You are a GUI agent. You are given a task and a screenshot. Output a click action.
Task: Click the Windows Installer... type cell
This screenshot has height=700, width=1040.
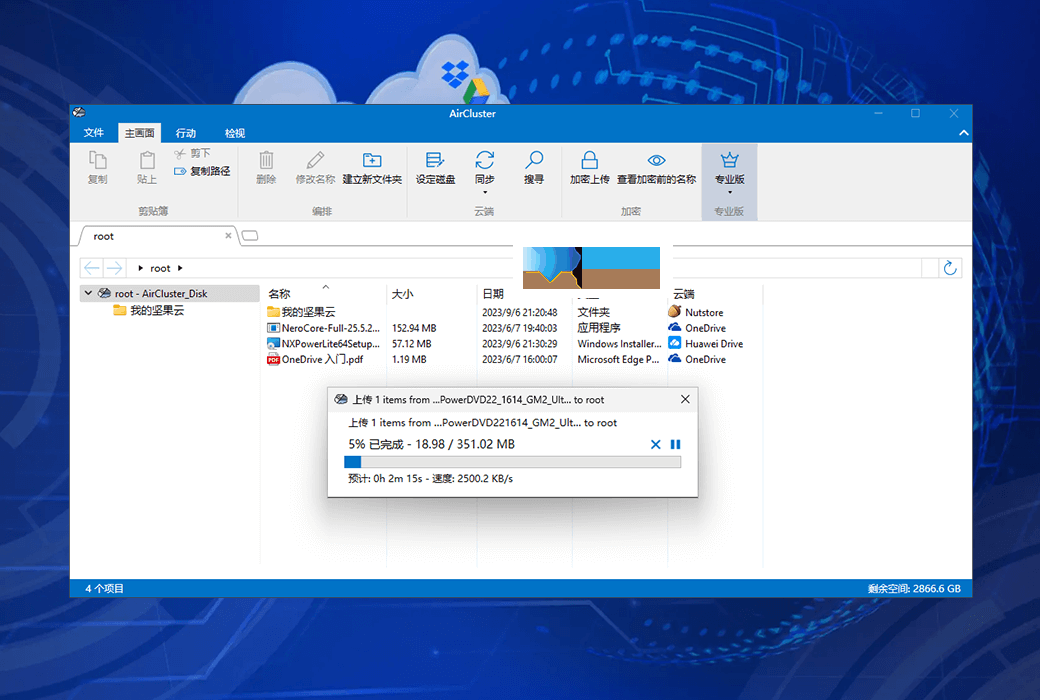[x=619, y=344]
